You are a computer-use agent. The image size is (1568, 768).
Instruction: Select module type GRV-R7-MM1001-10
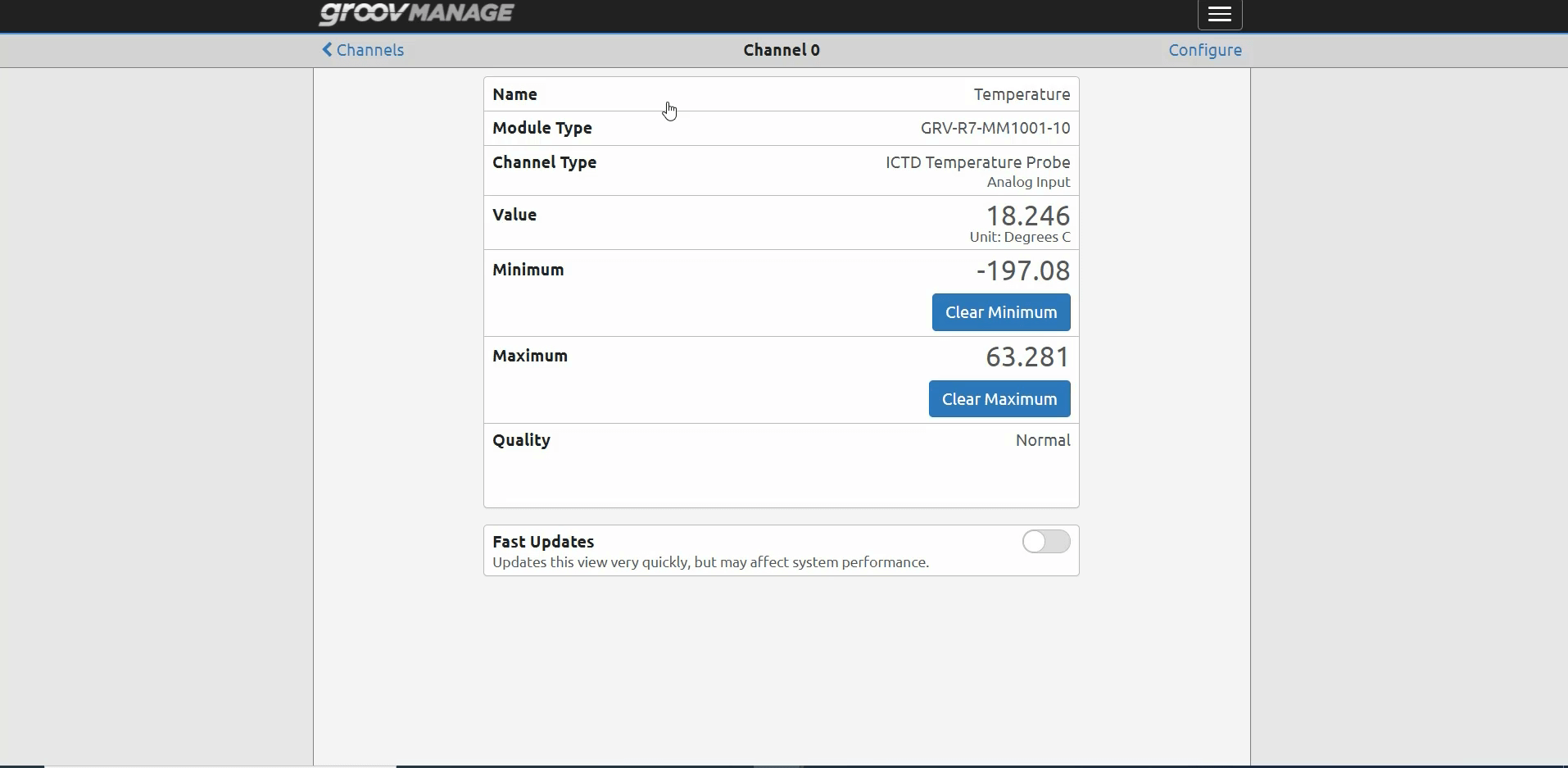(x=995, y=128)
